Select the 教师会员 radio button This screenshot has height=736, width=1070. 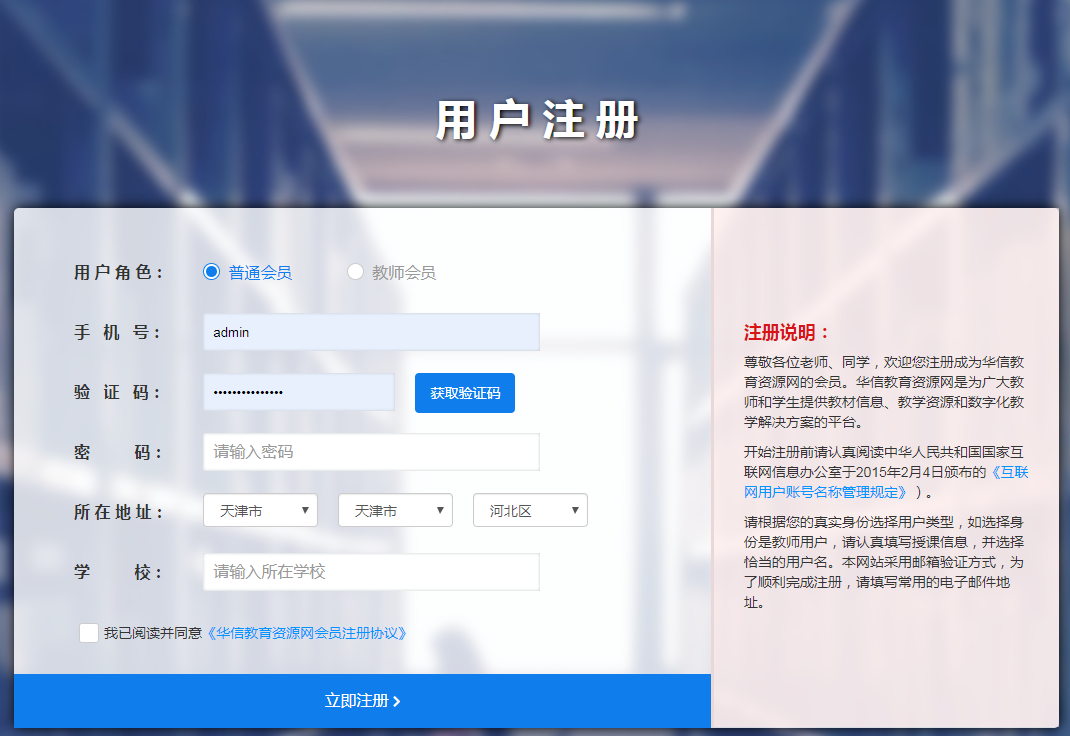coord(355,272)
